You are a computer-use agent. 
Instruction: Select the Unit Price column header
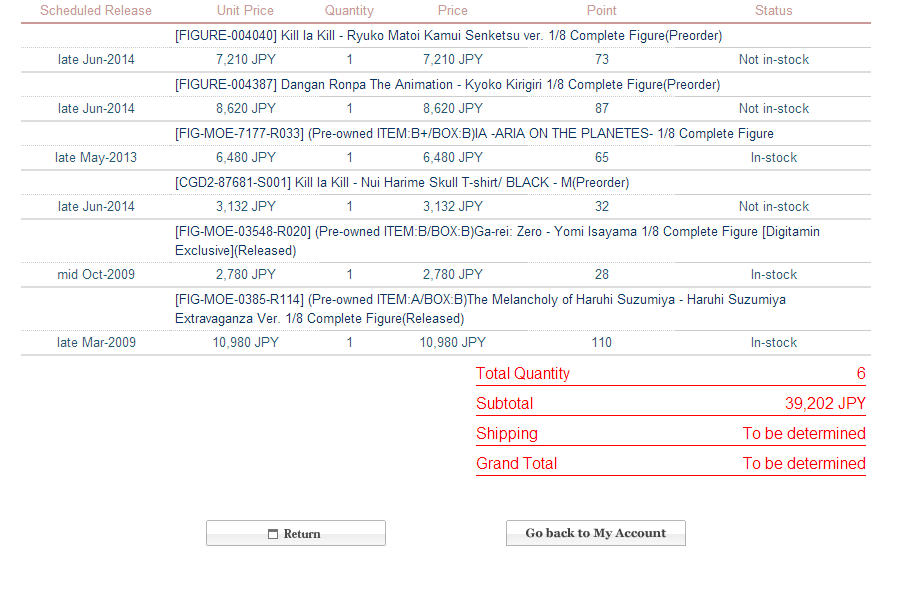(245, 10)
